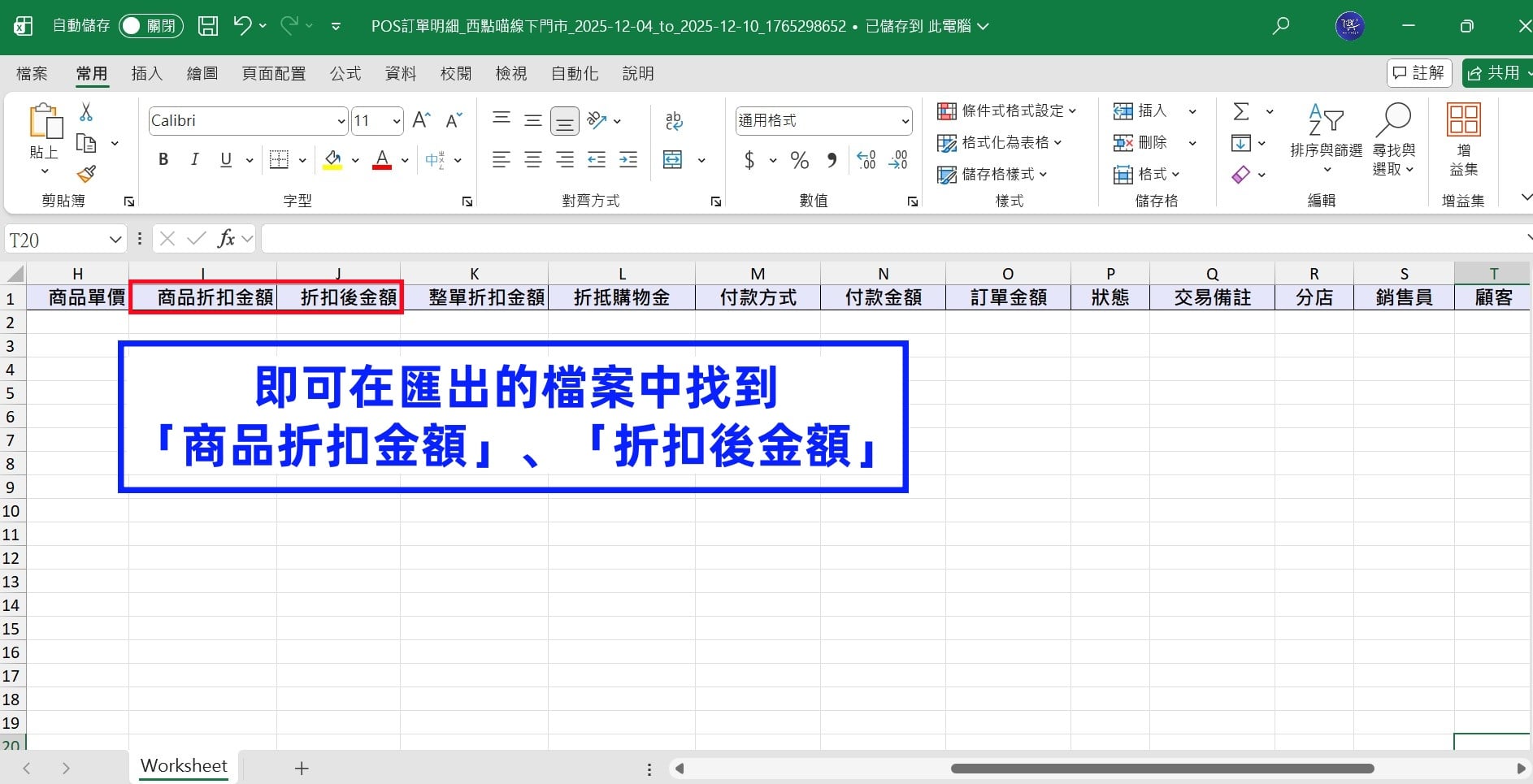Click the Comma Style icon
Viewport: 1533px width, 784px height.
[x=832, y=159]
